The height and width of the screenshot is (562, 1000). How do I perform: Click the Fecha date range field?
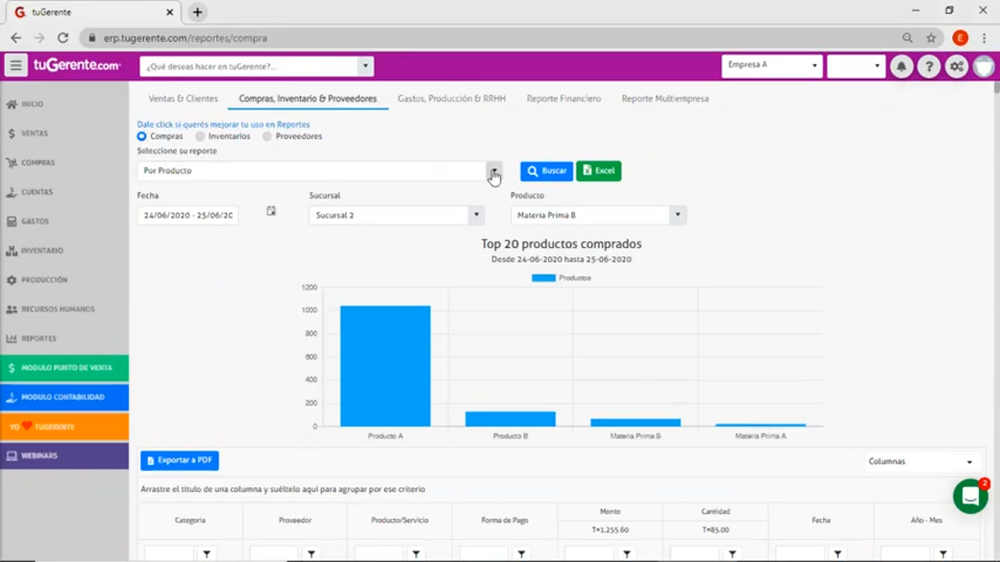click(188, 216)
